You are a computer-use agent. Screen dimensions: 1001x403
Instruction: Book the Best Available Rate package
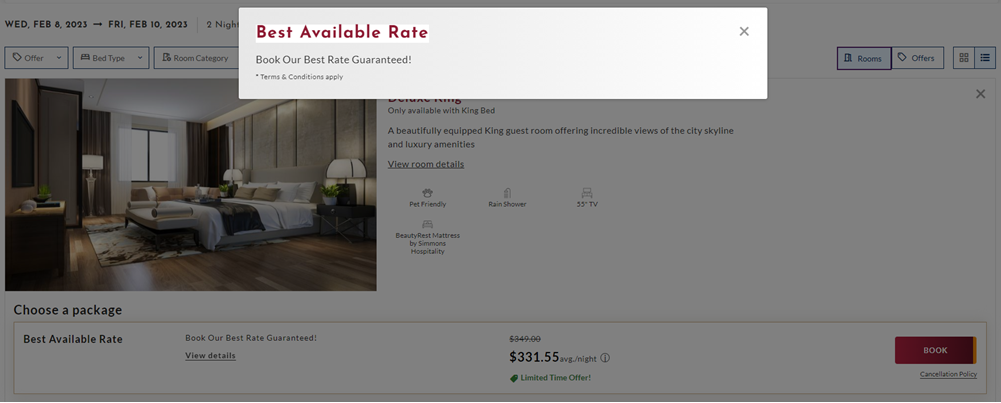coord(935,350)
